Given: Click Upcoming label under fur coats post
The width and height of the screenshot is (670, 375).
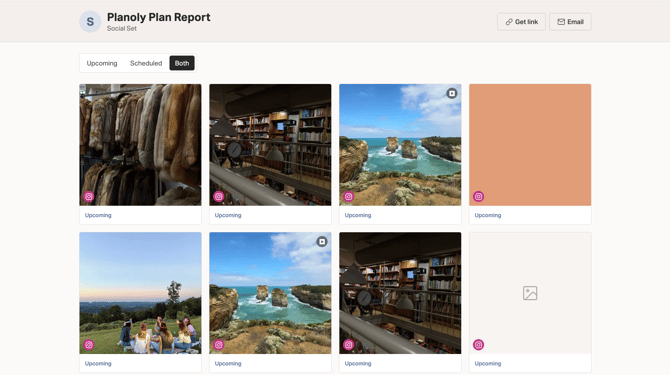Looking at the screenshot, I should click(98, 215).
